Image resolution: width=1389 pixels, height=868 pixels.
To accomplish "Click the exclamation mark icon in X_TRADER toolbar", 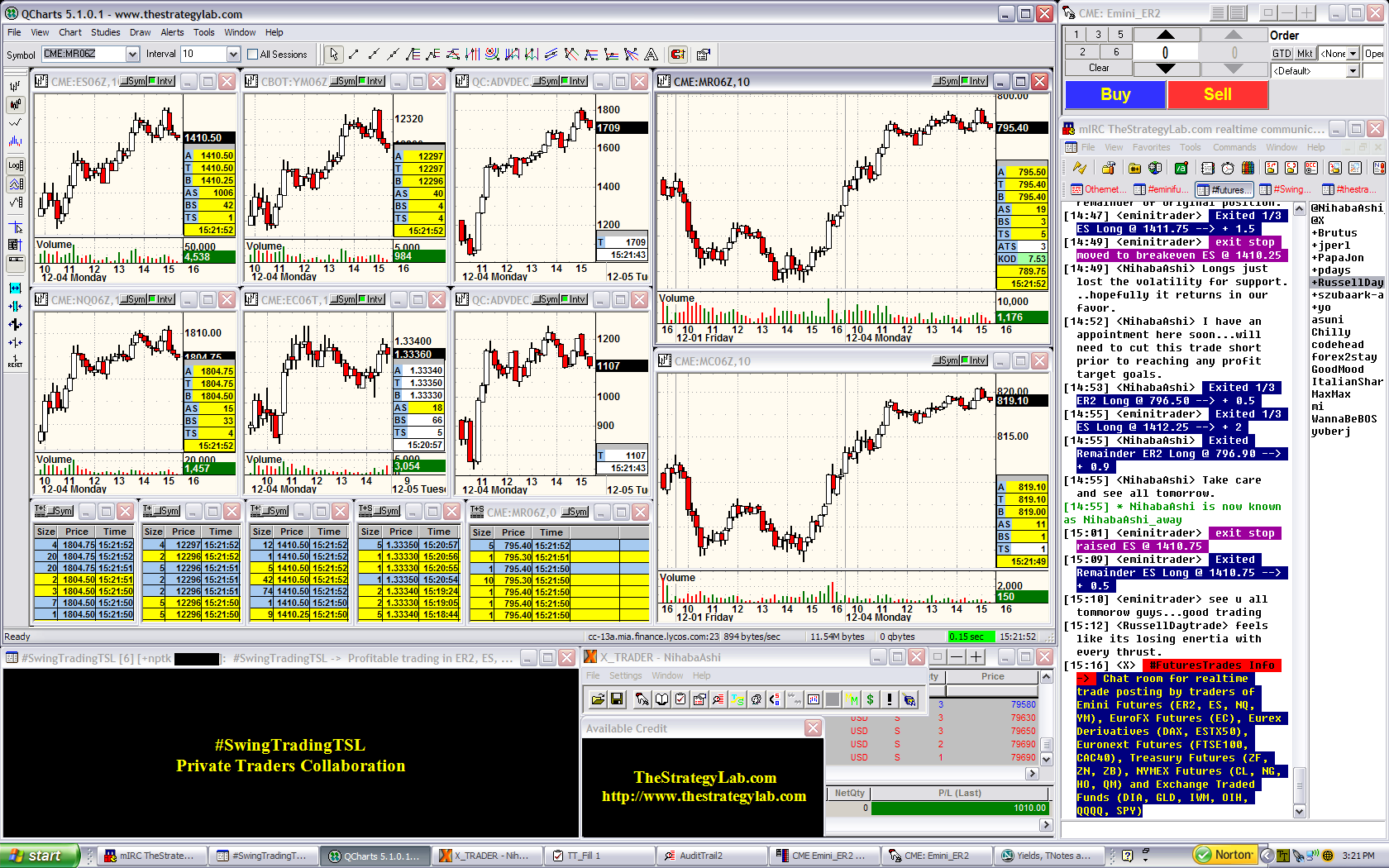I will click(890, 699).
